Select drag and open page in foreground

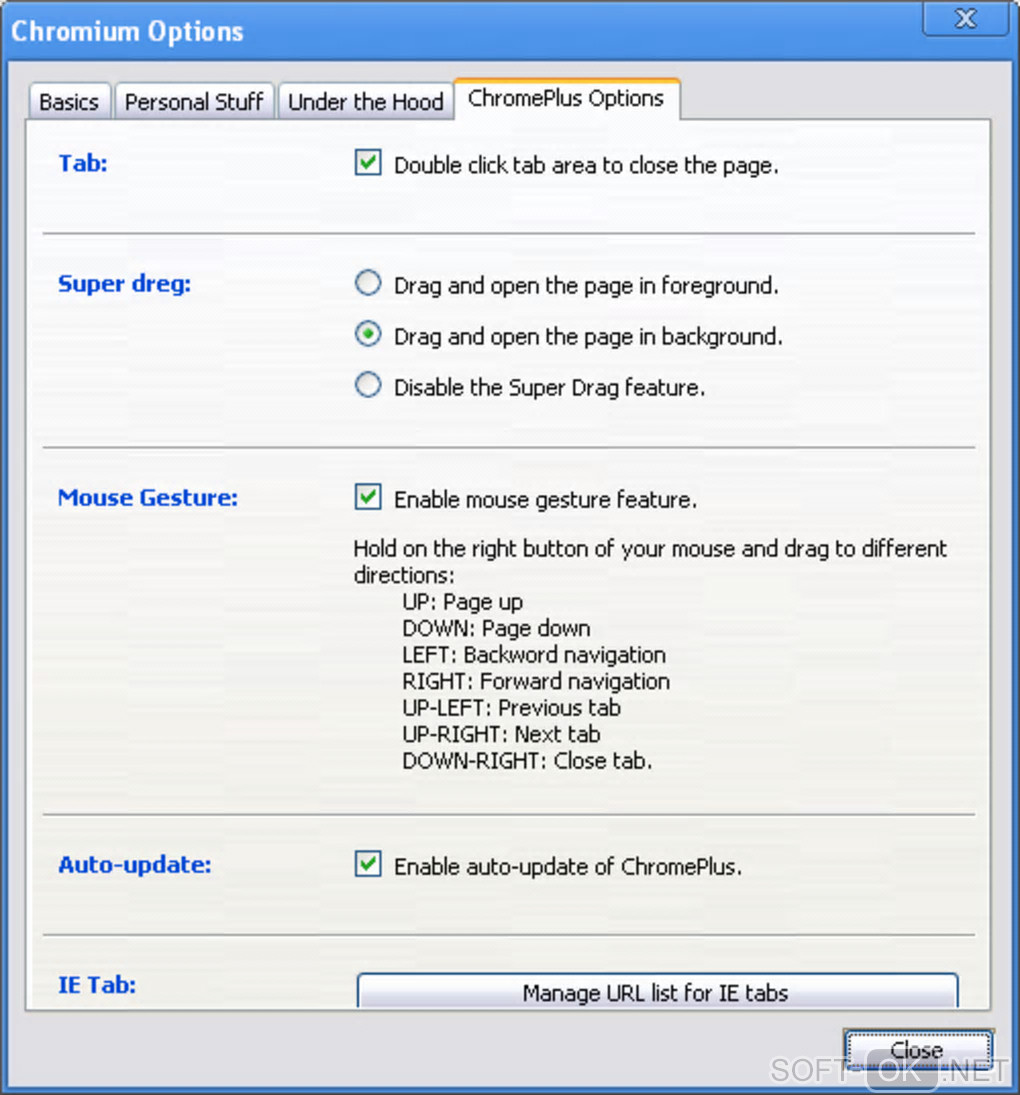[368, 284]
